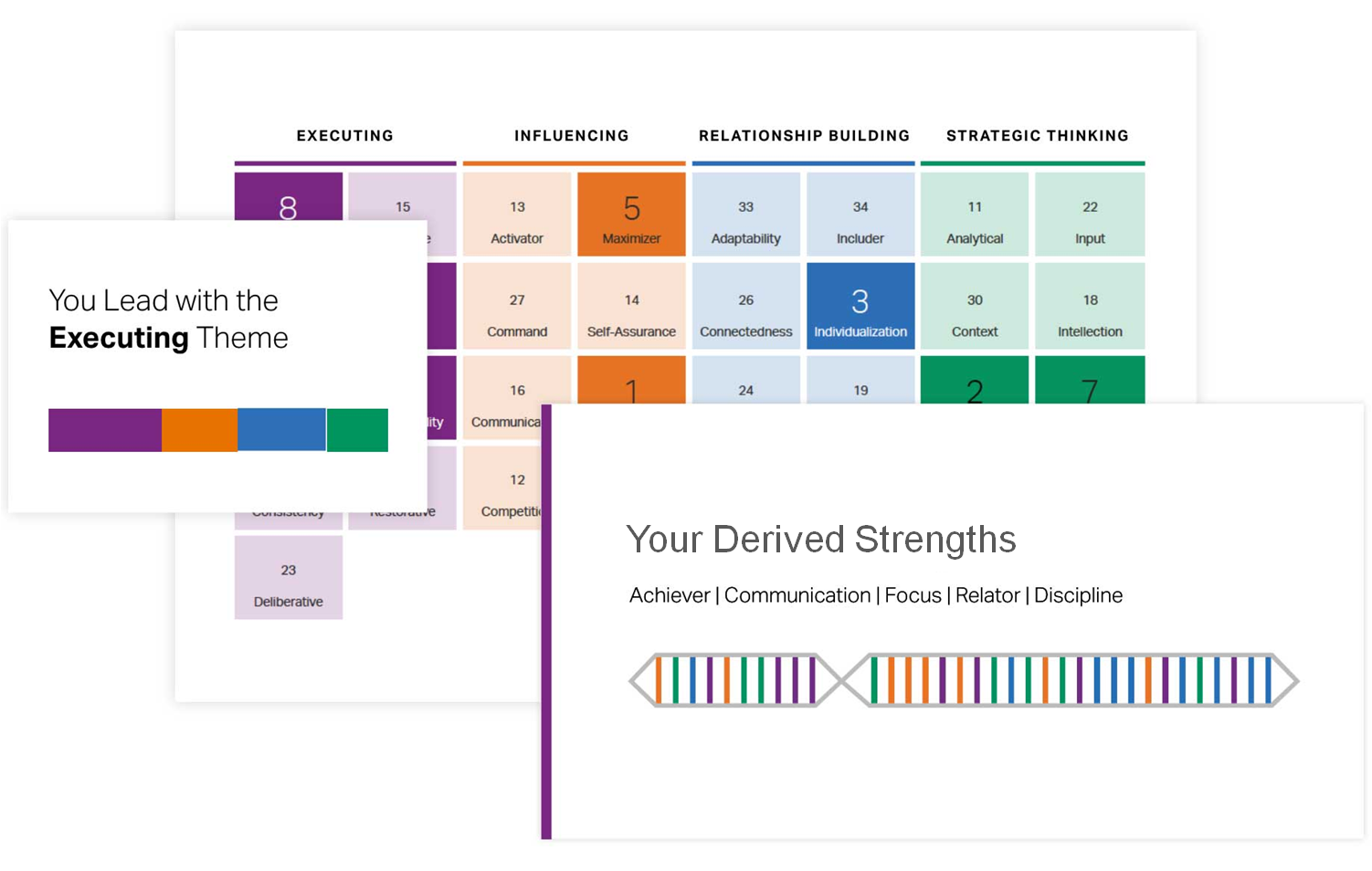Image resolution: width=1372 pixels, height=871 pixels.
Task: Switch to the Influencing category header
Action: coord(572,136)
